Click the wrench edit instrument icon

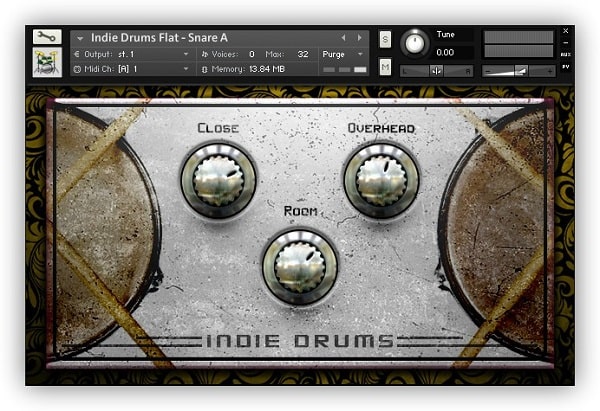[47, 37]
